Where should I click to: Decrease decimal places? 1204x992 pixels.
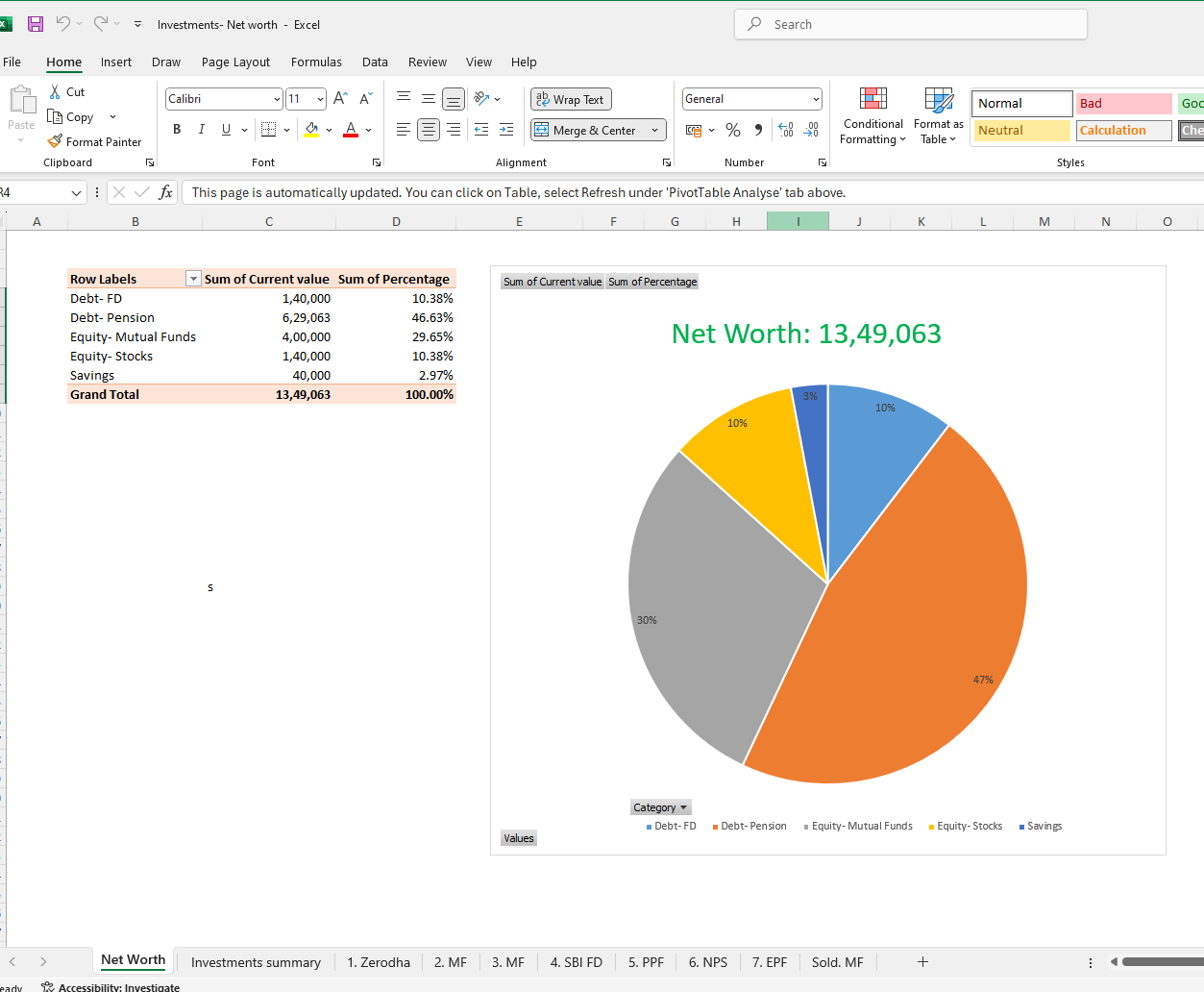[812, 130]
